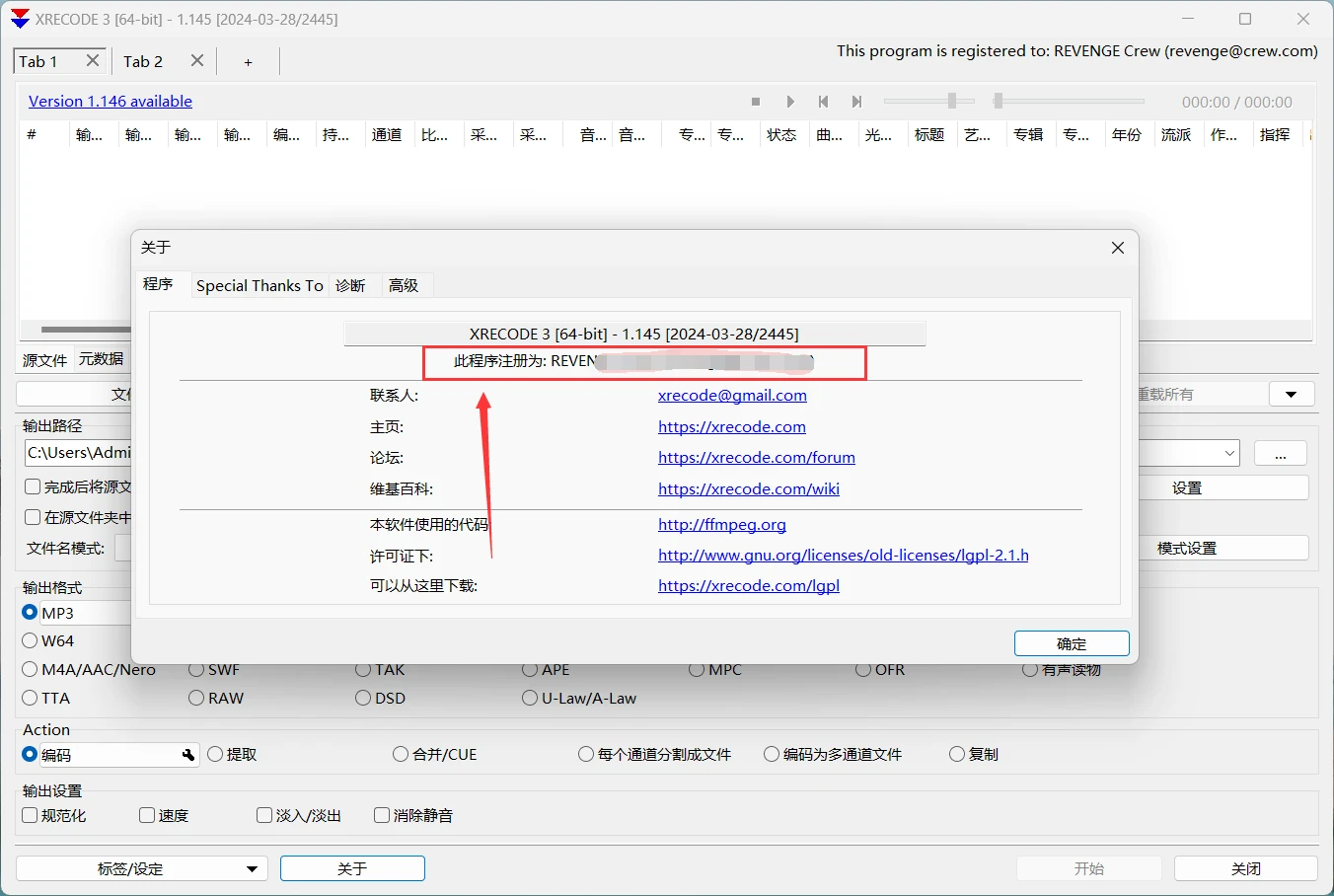Click the stop playback button
Image resolution: width=1334 pixels, height=896 pixels.
(x=756, y=102)
